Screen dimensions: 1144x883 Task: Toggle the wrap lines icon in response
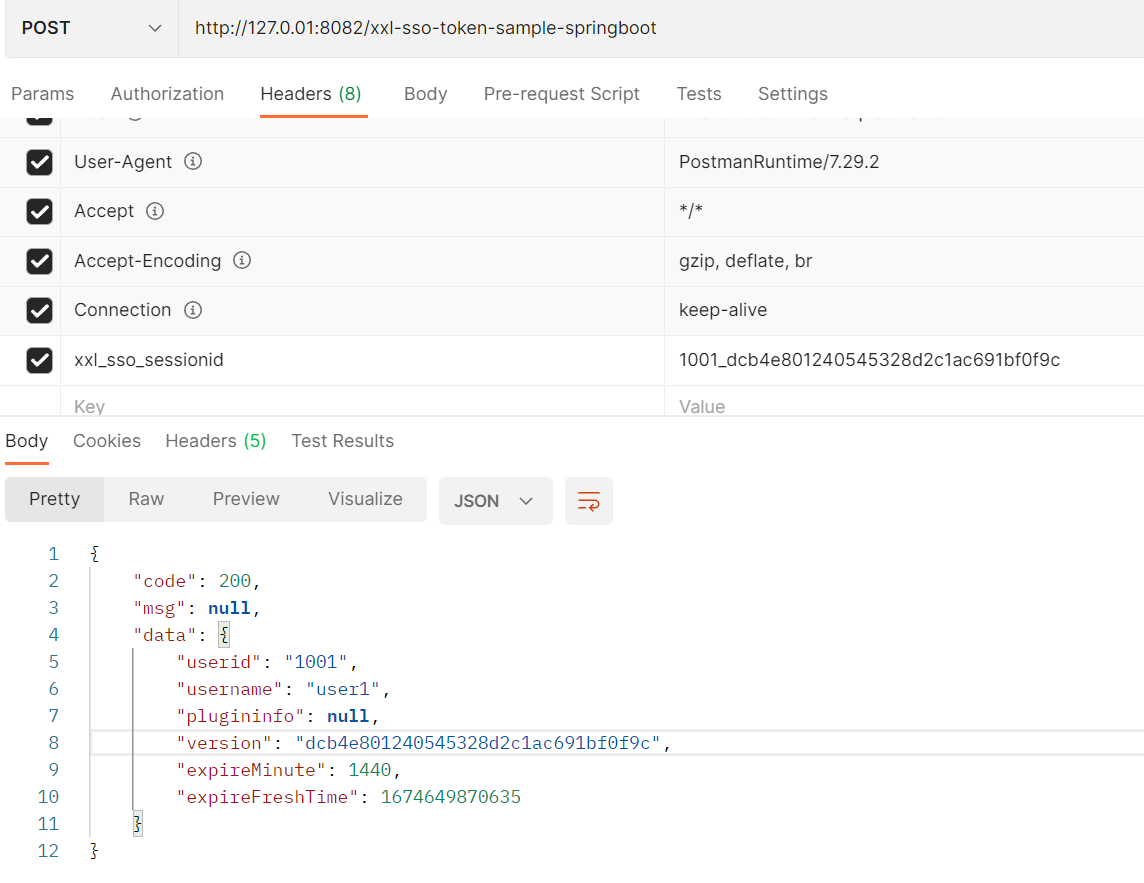pos(589,501)
